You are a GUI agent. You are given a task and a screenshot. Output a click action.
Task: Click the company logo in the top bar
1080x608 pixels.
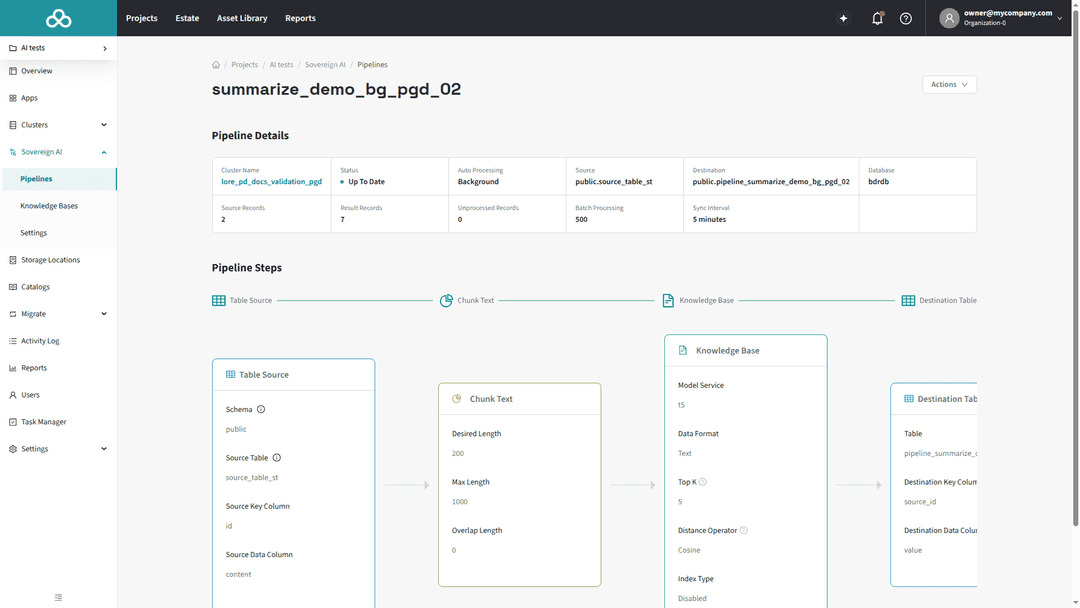tap(57, 17)
